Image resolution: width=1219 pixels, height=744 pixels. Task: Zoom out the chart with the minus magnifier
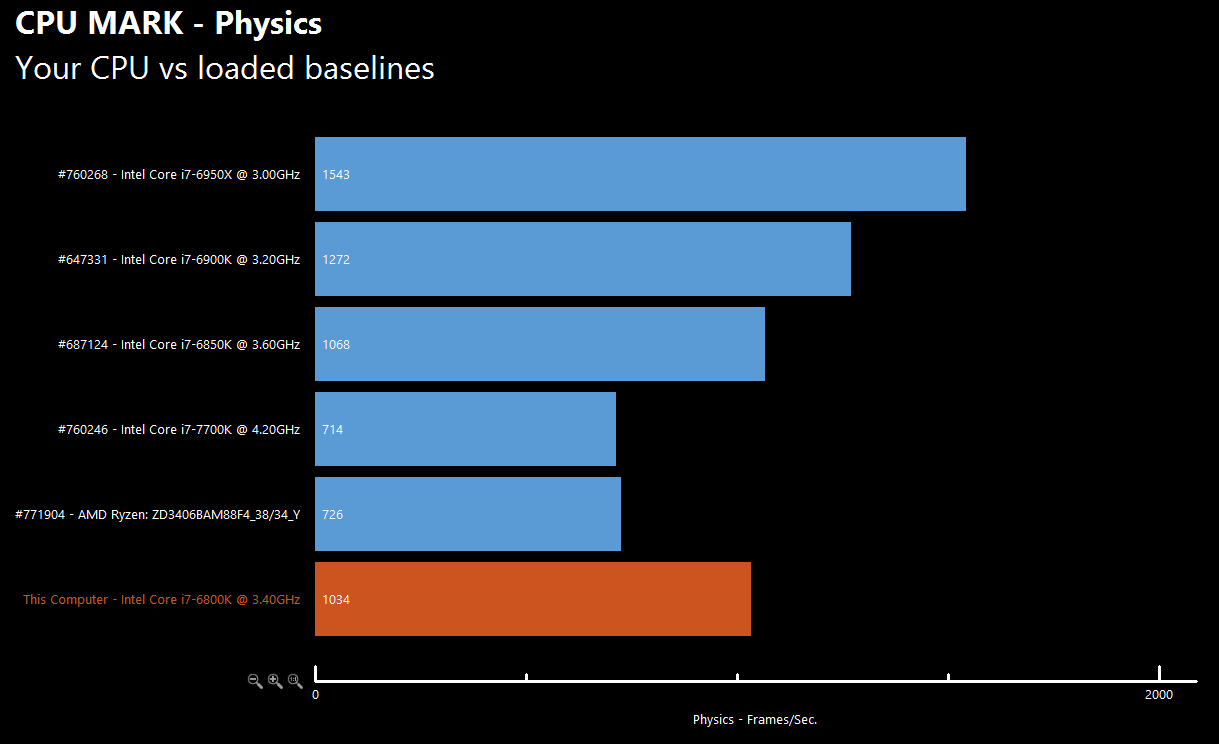point(255,681)
